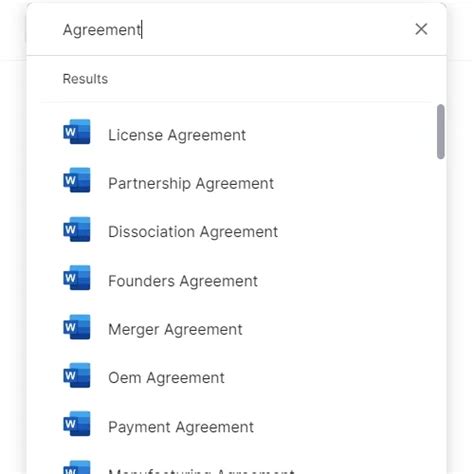Click Word icon beside Partnership Agreement
474x474 pixels.
pyautogui.click(x=77, y=180)
